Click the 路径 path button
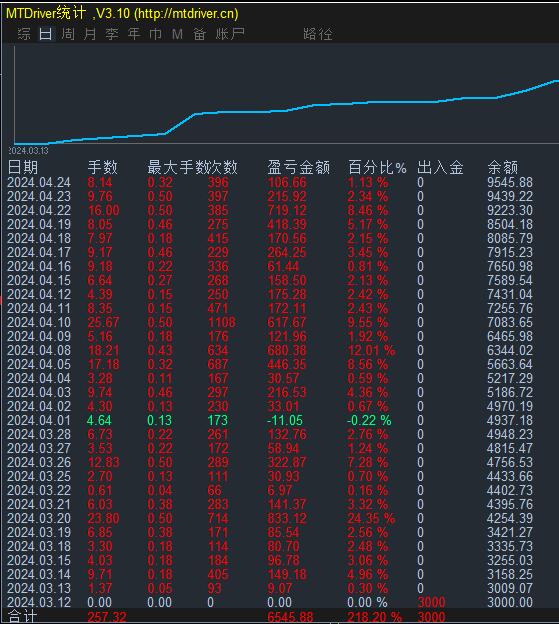Viewport: 559px width, 624px height. (317, 34)
